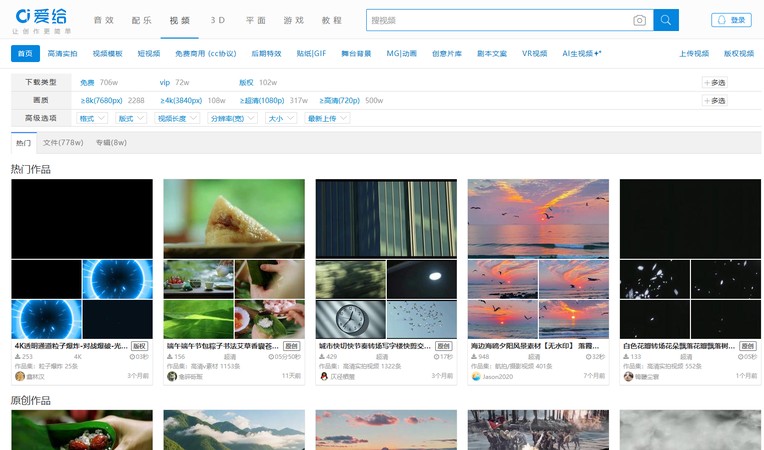This screenshot has height=450, width=764.
Task: Click the blue magnifier search button
Action: coord(666,20)
